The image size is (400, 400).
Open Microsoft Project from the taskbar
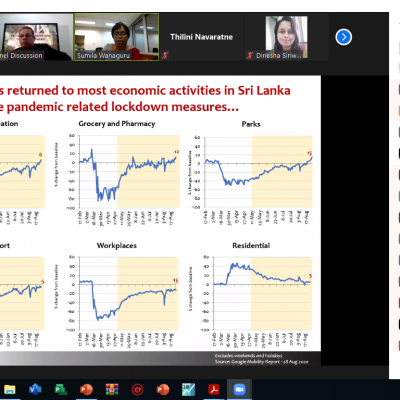point(61,389)
